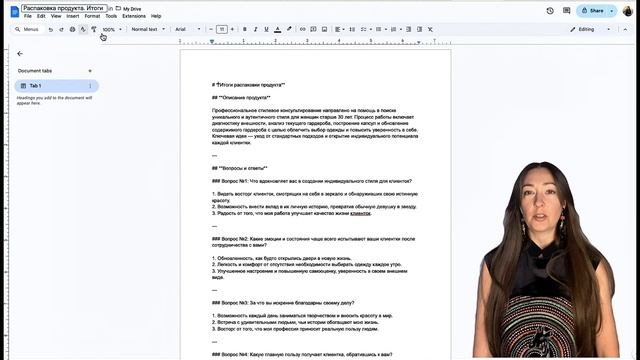Open the Share options arrow

pos(612,11)
